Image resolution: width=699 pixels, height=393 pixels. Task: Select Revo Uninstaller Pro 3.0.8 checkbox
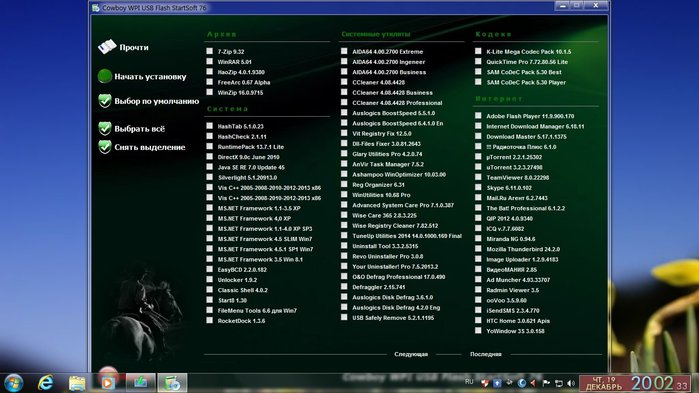coord(344,256)
